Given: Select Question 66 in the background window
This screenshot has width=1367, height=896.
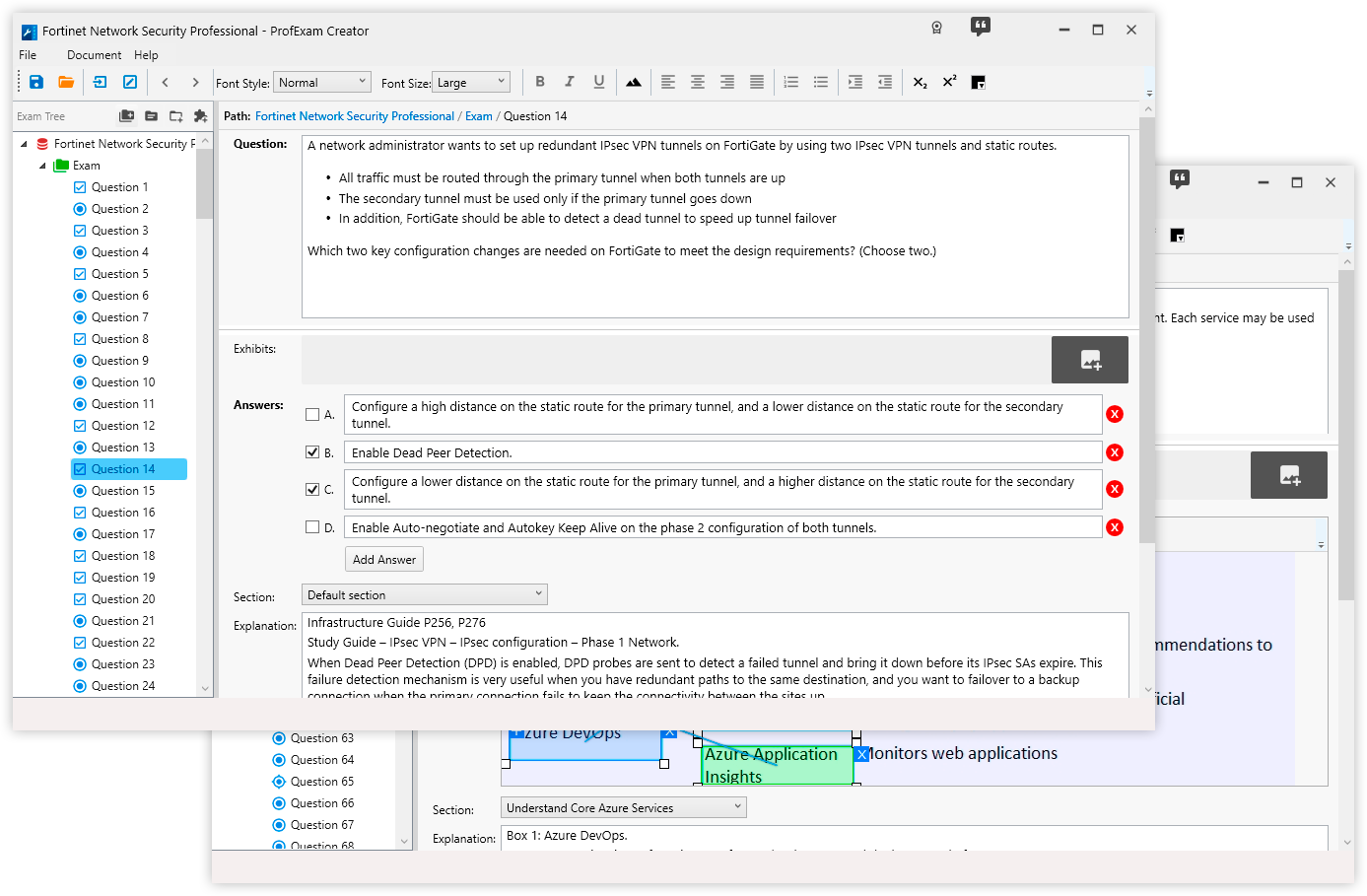Looking at the screenshot, I should click(321, 803).
